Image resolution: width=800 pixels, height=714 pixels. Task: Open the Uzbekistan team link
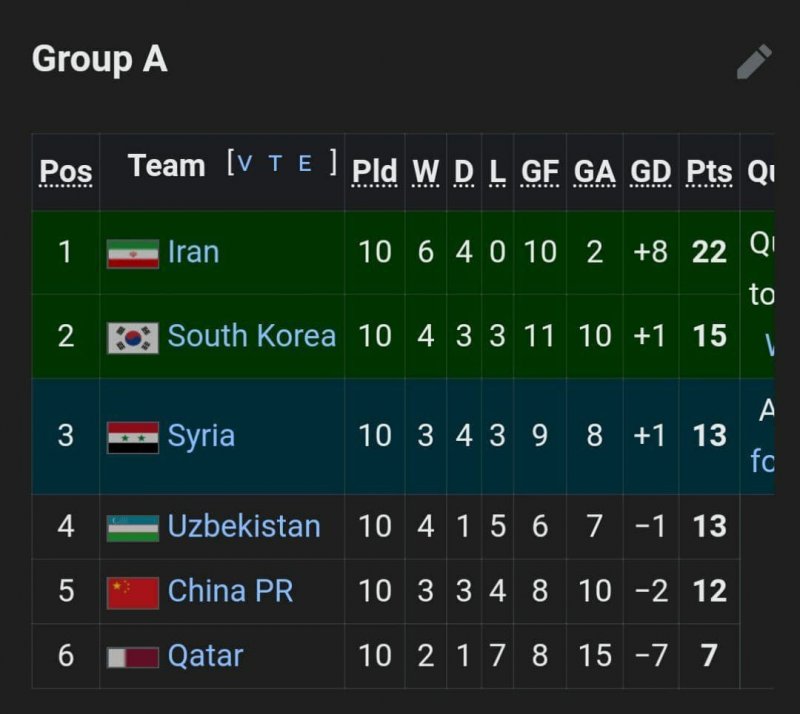click(x=244, y=526)
